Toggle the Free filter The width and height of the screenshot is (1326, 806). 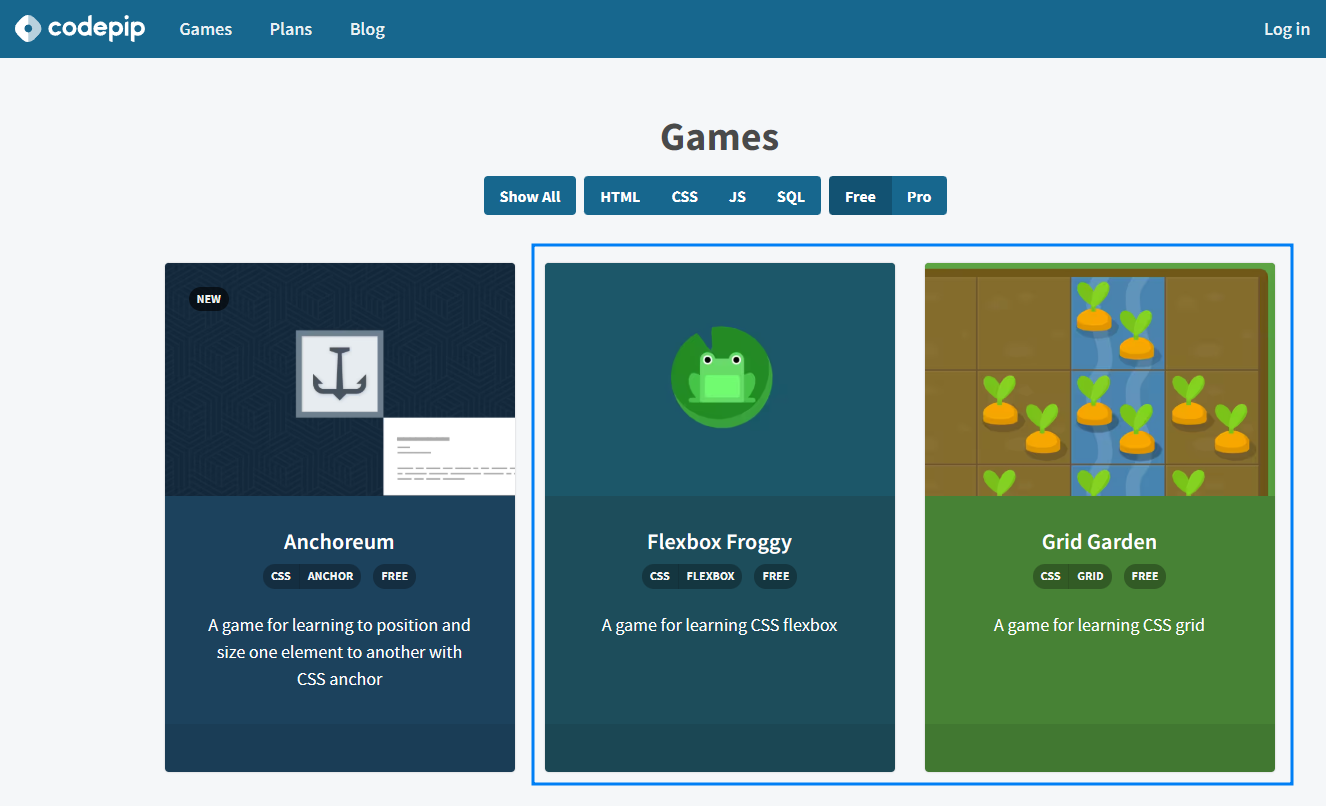[x=860, y=196]
